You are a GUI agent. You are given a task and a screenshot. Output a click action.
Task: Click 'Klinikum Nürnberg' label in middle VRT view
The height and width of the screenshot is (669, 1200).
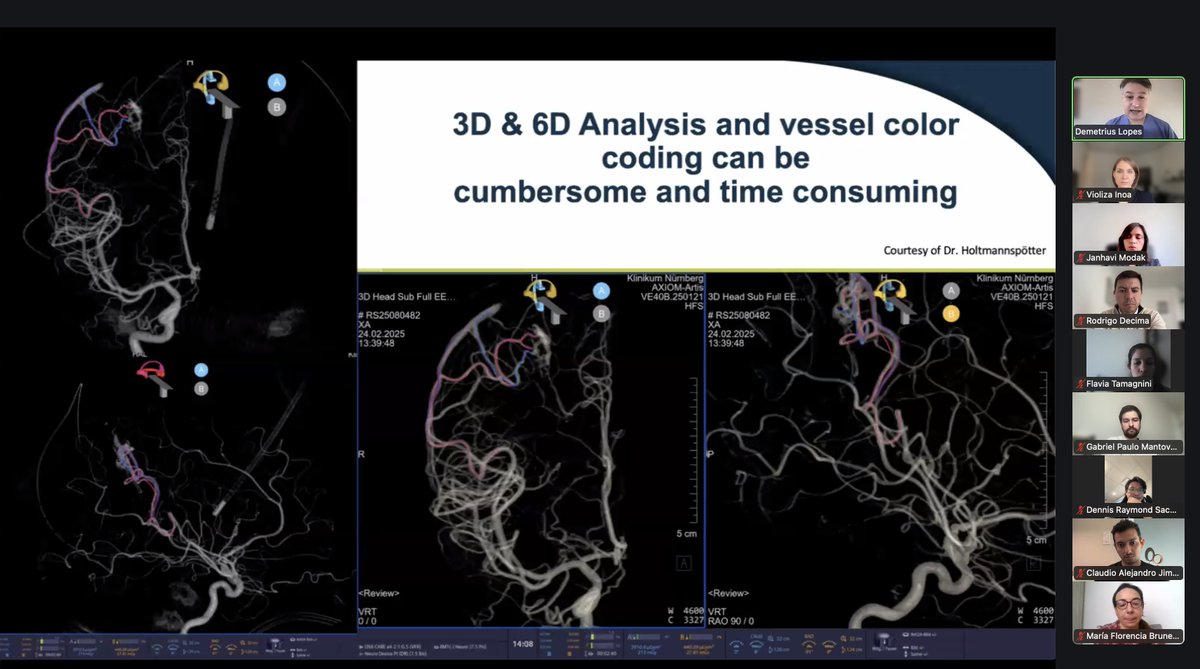[664, 279]
